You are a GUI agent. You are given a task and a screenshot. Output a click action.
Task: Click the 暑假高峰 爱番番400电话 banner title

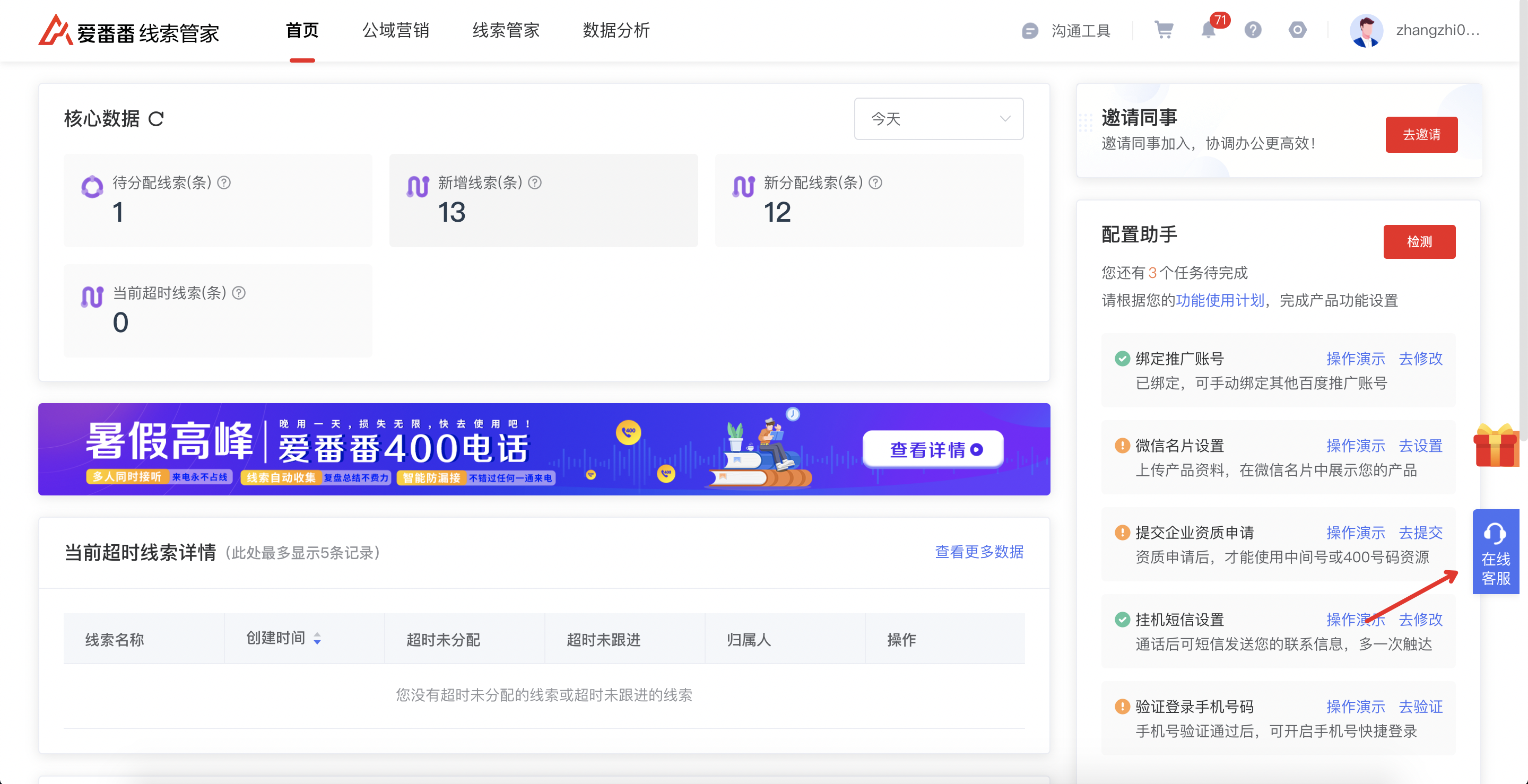[x=307, y=442]
